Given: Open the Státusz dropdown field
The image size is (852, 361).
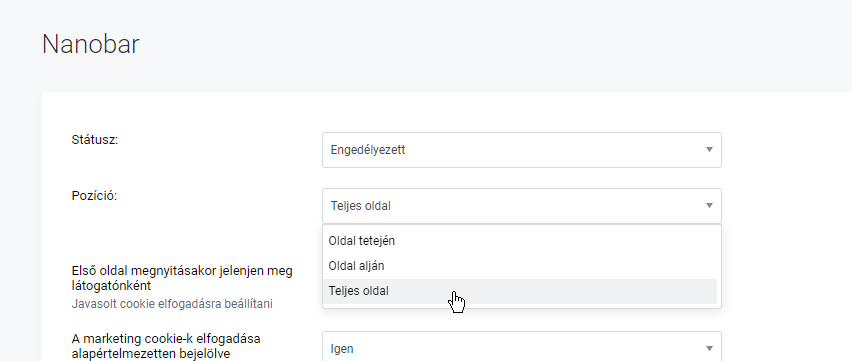Looking at the screenshot, I should (x=522, y=150).
